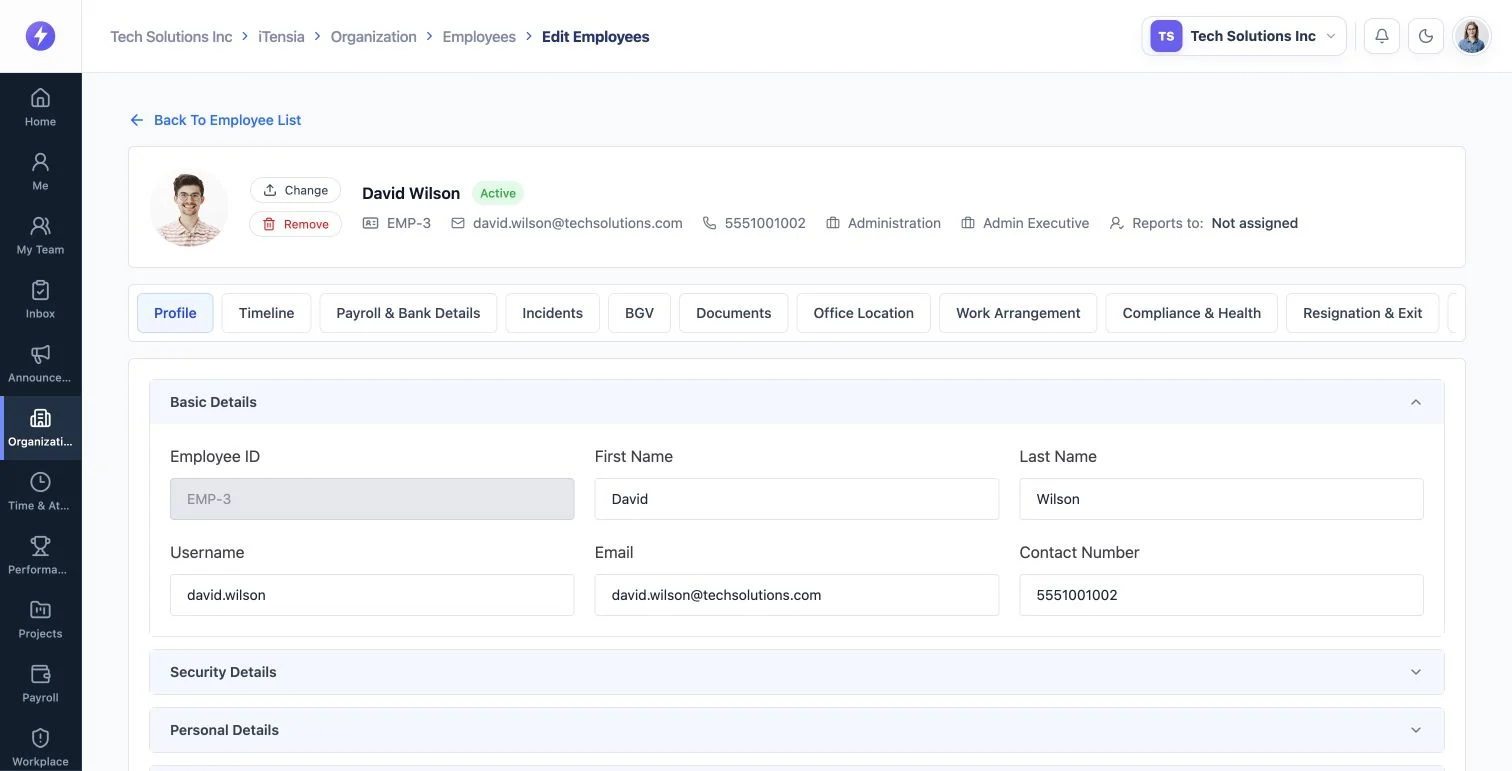The image size is (1512, 771).
Task: Switch to Resignation & Exit tab
Action: [1362, 313]
